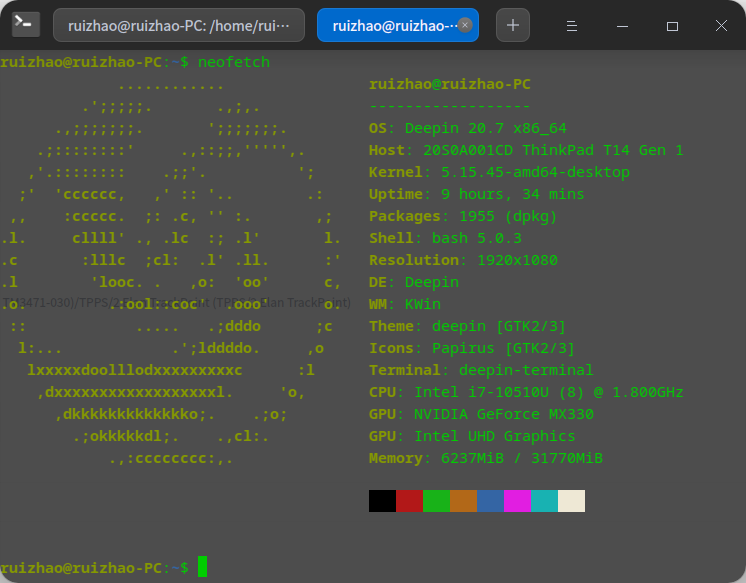Click the orange-brown color block
Screen dimensions: 746x583
(463, 501)
